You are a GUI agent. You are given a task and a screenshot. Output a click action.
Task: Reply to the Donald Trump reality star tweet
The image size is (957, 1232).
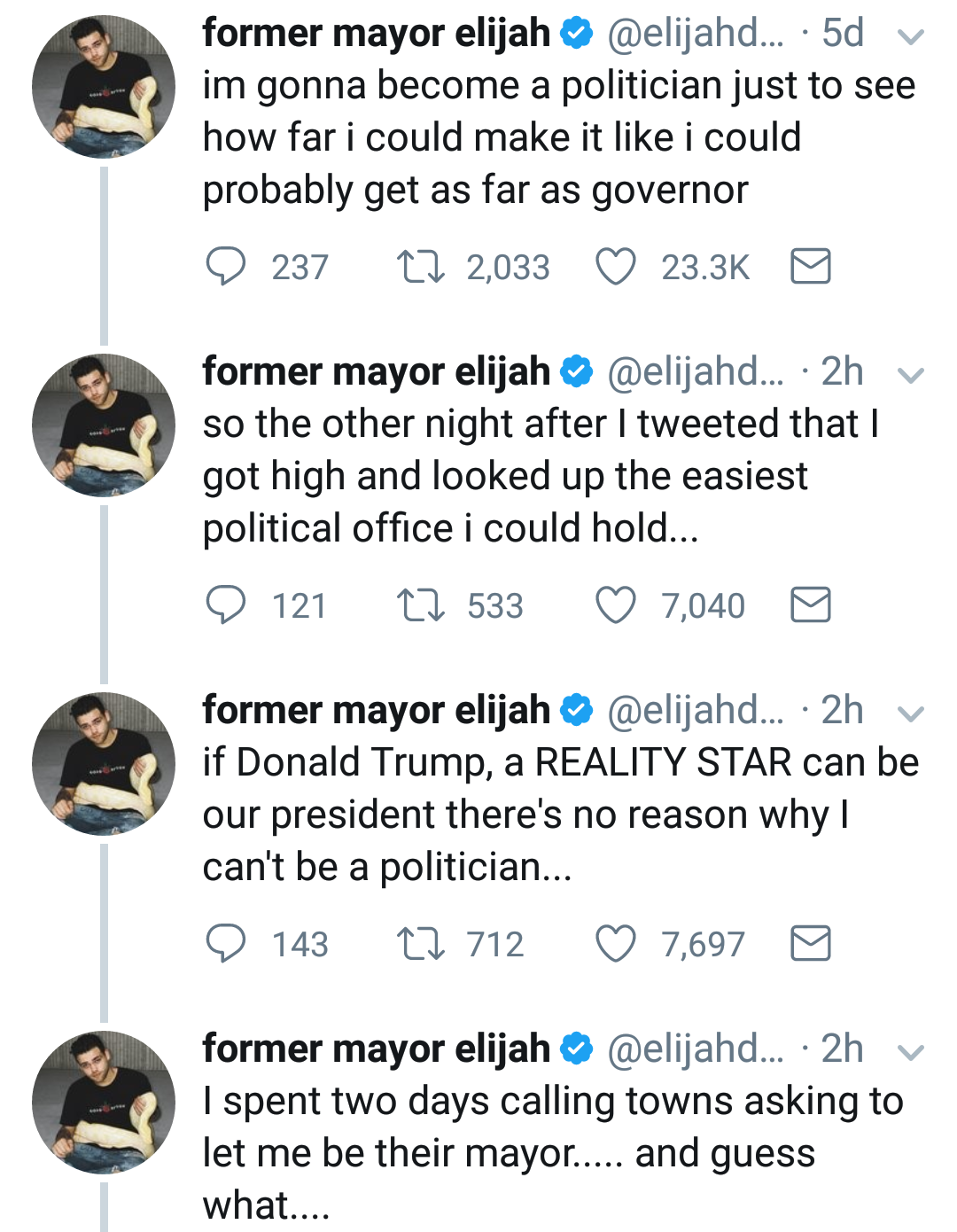tap(226, 944)
